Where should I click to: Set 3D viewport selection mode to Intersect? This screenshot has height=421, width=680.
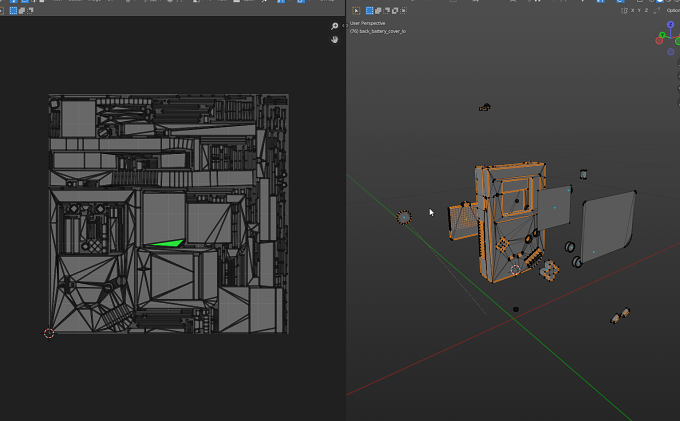pyautogui.click(x=403, y=10)
